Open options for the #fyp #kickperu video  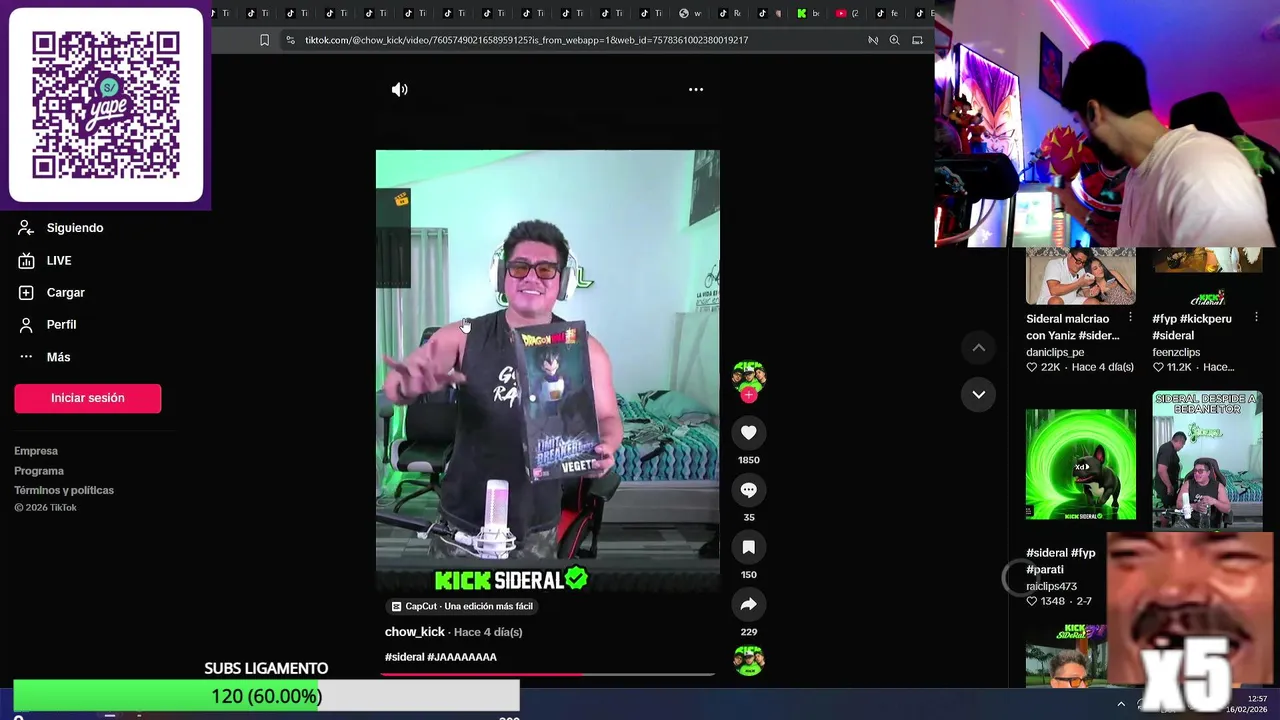[1256, 317]
